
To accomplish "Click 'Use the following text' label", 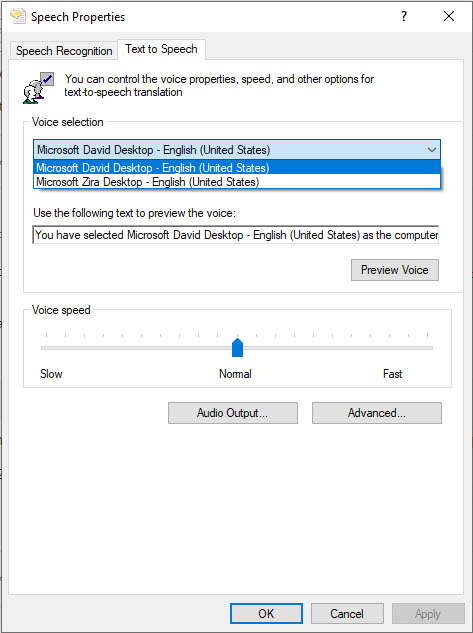I will pyautogui.click(x=134, y=213).
